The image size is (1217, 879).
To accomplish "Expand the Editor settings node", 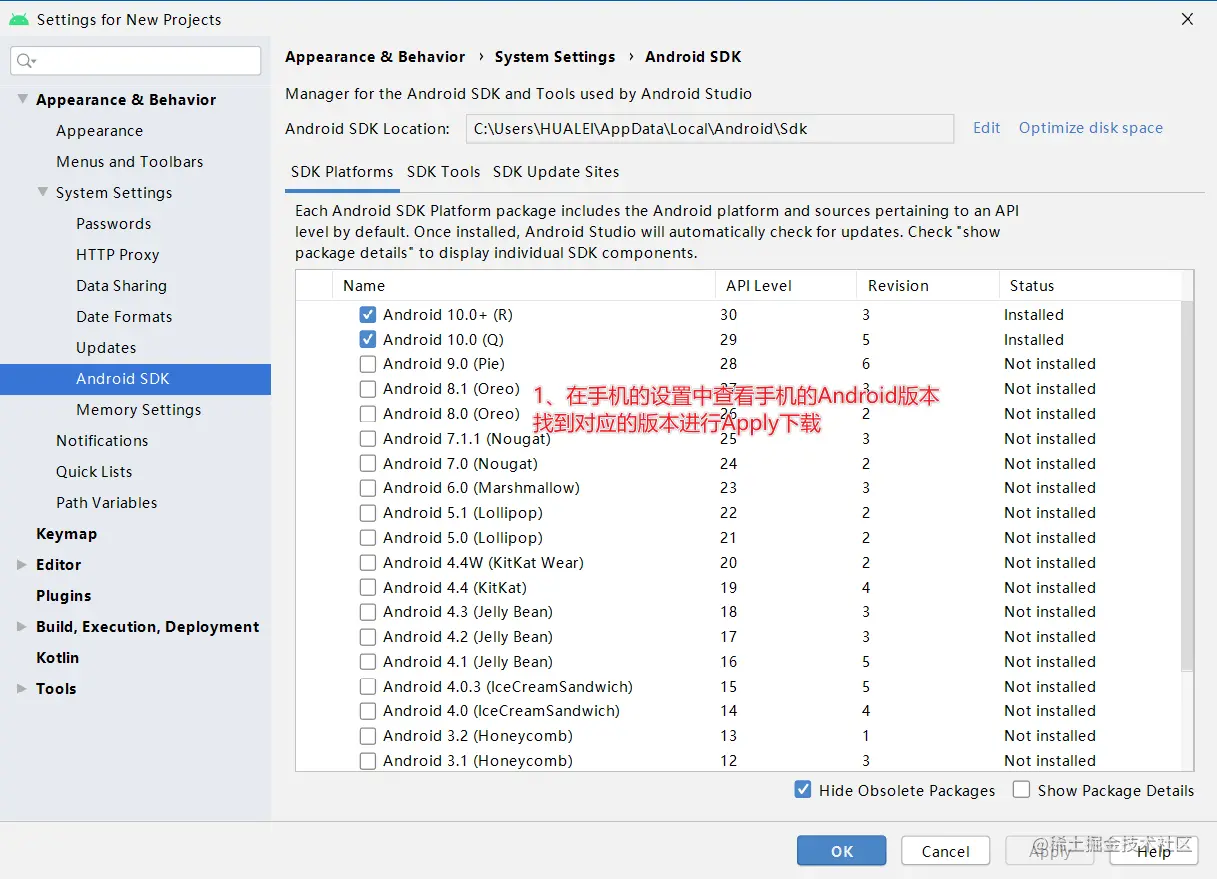I will click(22, 565).
